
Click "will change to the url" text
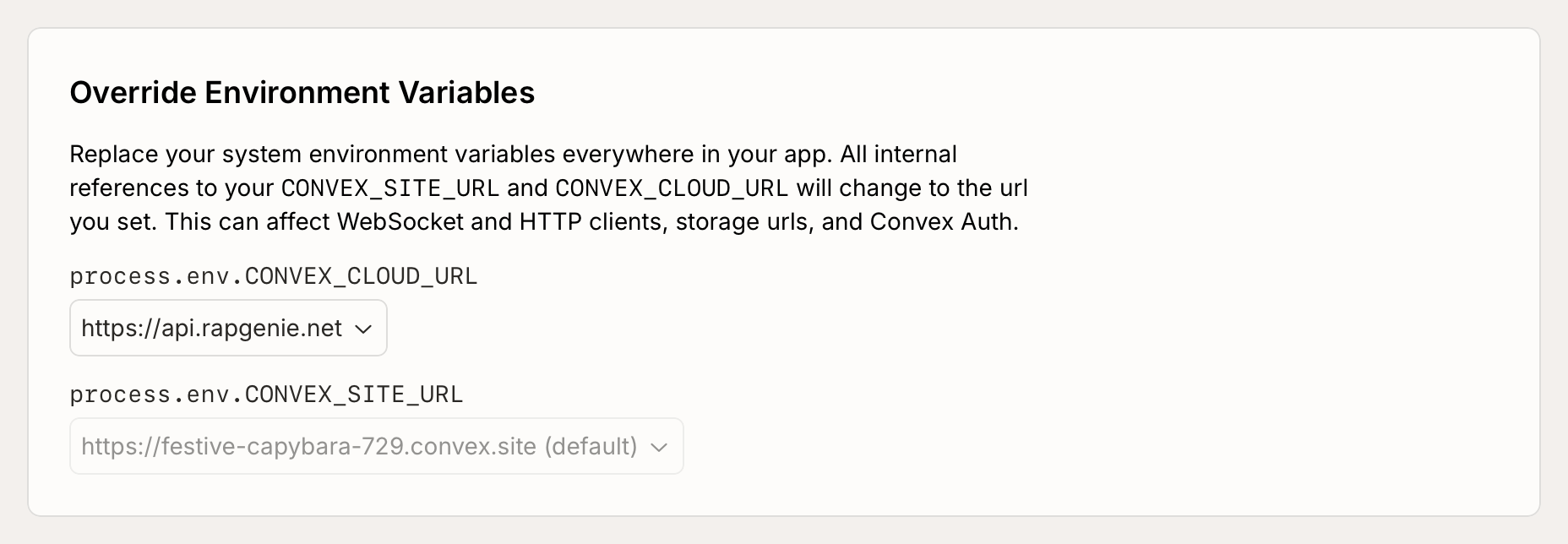tap(912, 188)
